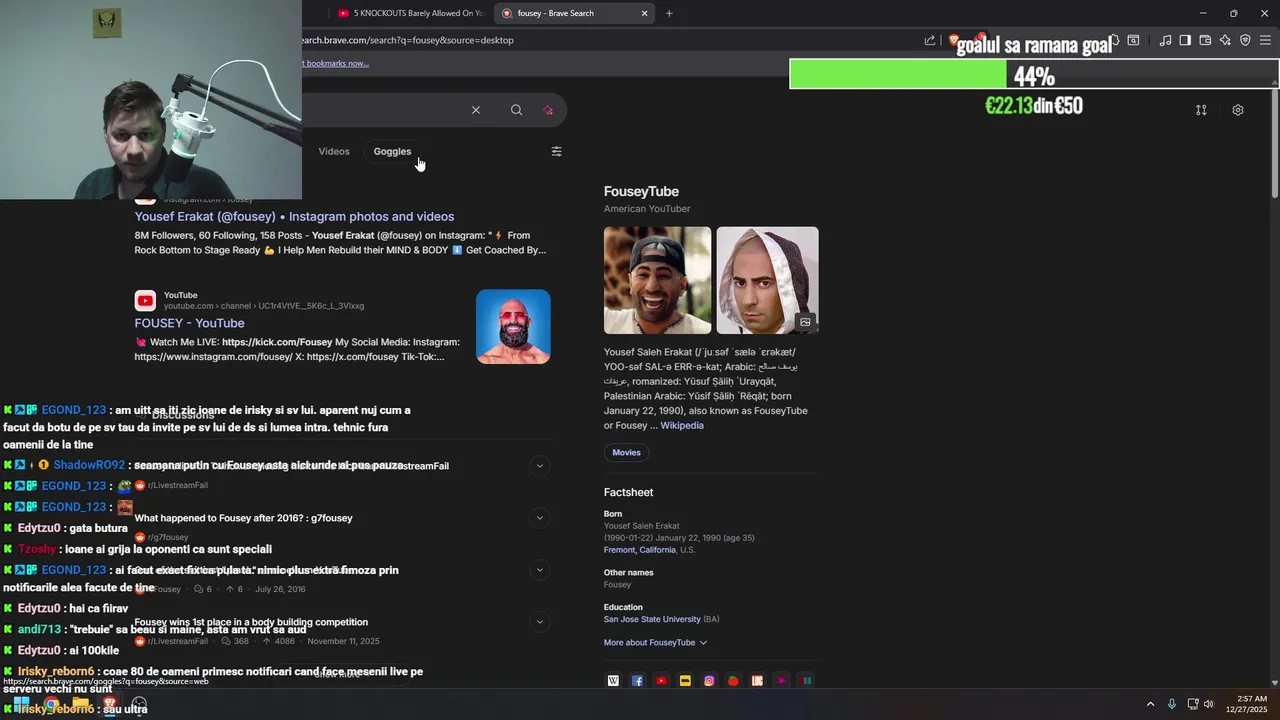
Task: Open the hooded Fousey photo
Action: click(767, 281)
